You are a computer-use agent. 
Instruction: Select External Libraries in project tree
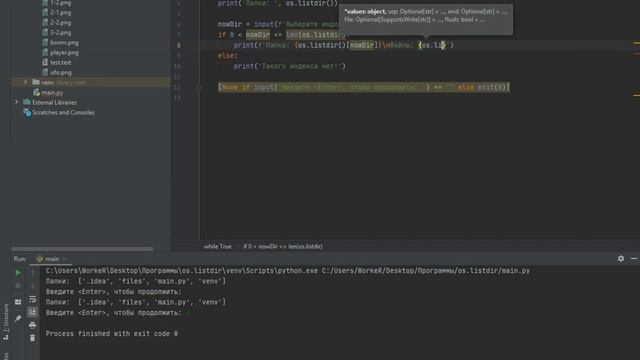(x=54, y=102)
